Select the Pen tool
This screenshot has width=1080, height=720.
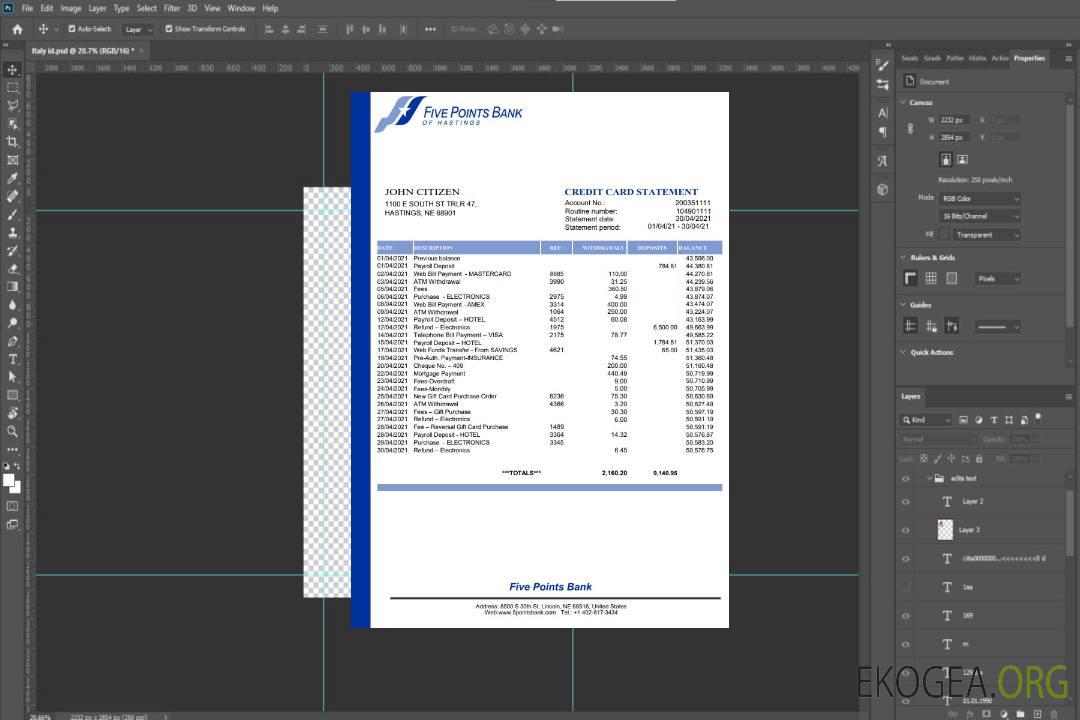pos(12,341)
